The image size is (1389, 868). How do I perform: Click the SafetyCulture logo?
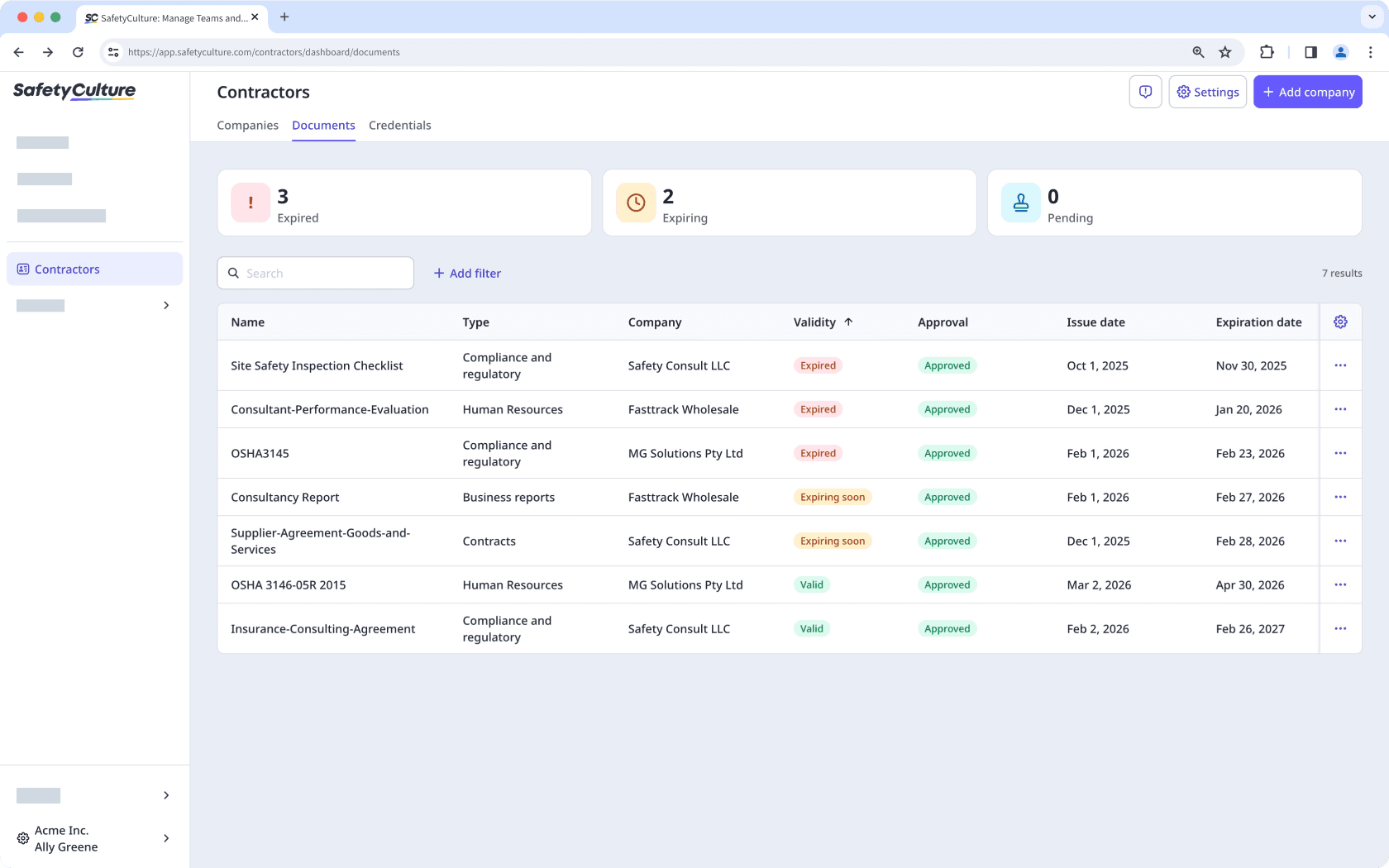pyautogui.click(x=74, y=91)
